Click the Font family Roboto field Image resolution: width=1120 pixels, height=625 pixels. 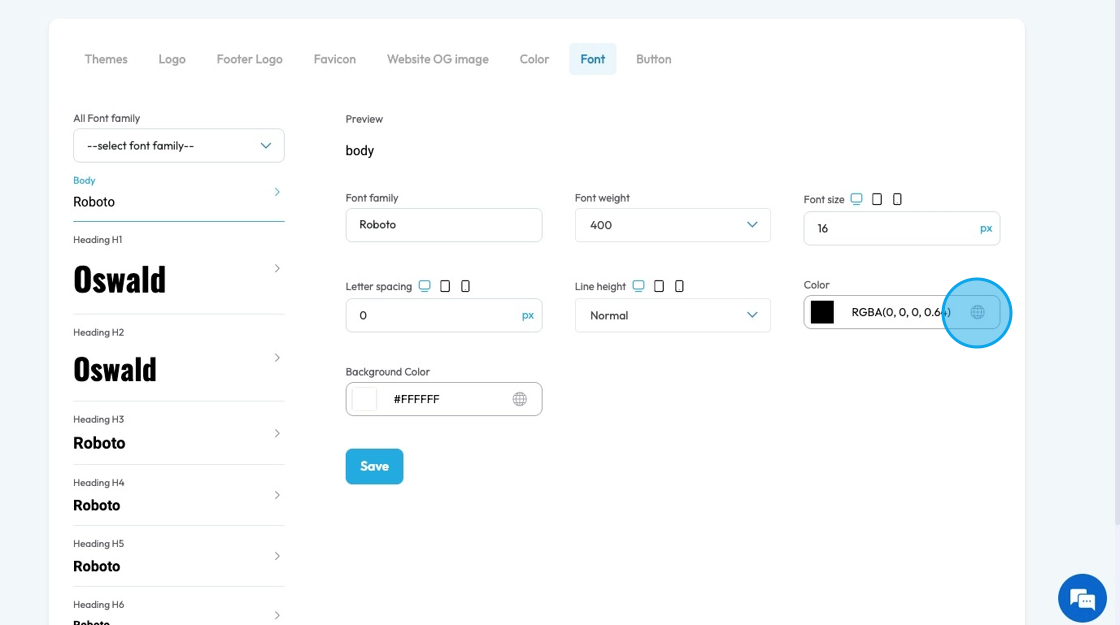pyautogui.click(x=444, y=225)
